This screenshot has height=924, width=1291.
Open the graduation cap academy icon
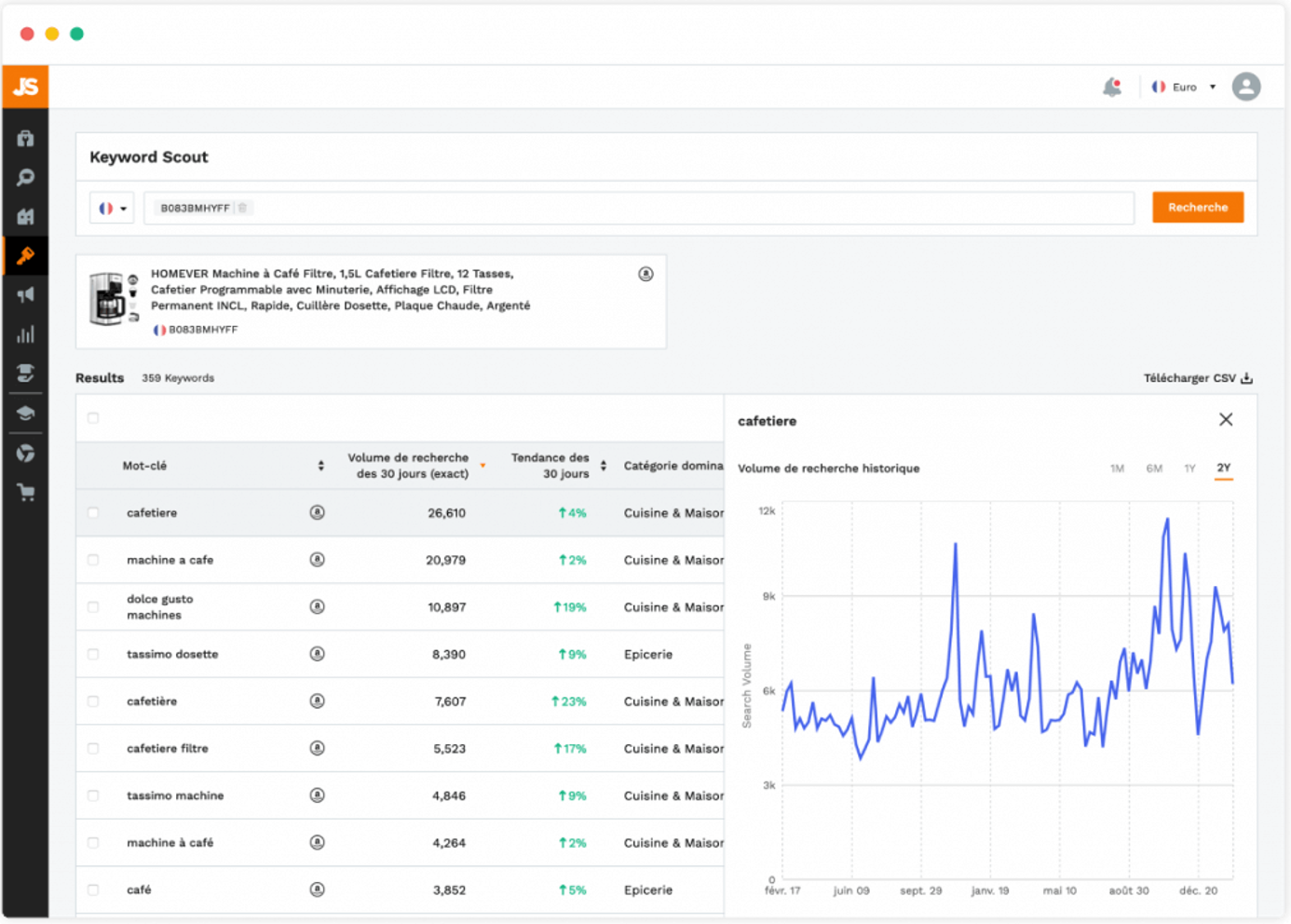pos(25,413)
